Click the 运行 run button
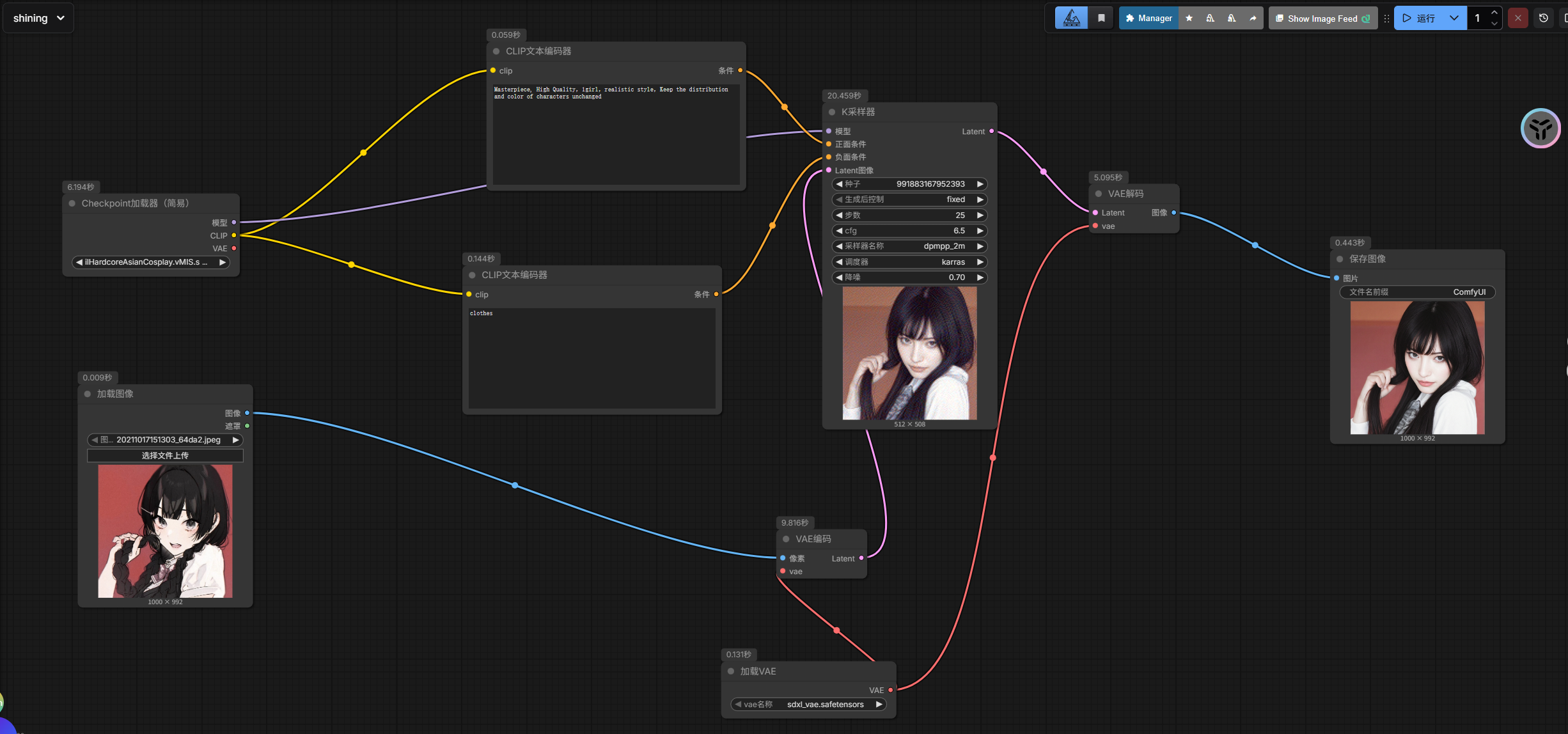 click(1420, 18)
